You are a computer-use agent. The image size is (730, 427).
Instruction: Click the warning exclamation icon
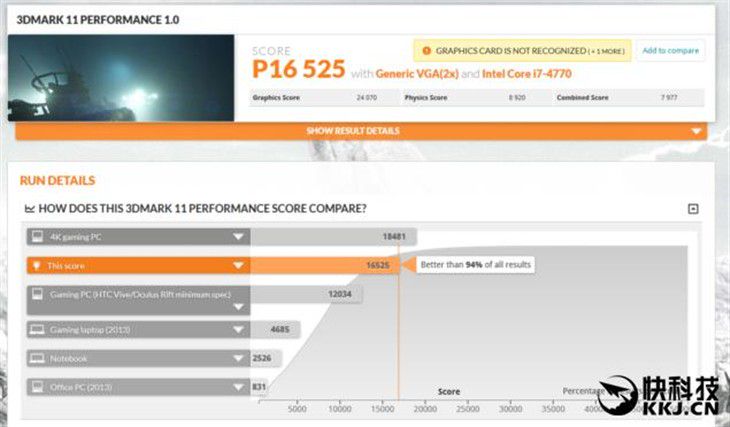point(426,51)
